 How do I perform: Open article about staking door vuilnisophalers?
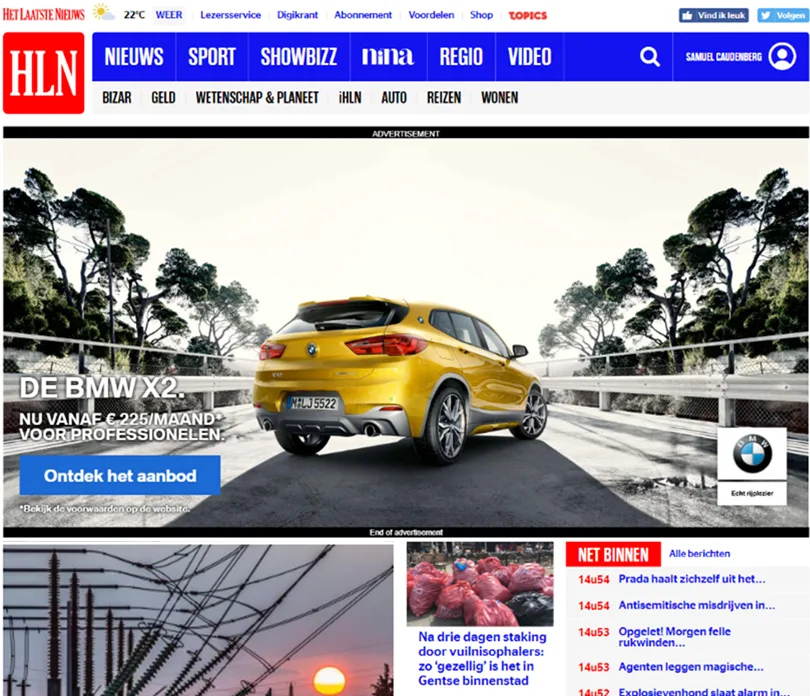tap(482, 659)
